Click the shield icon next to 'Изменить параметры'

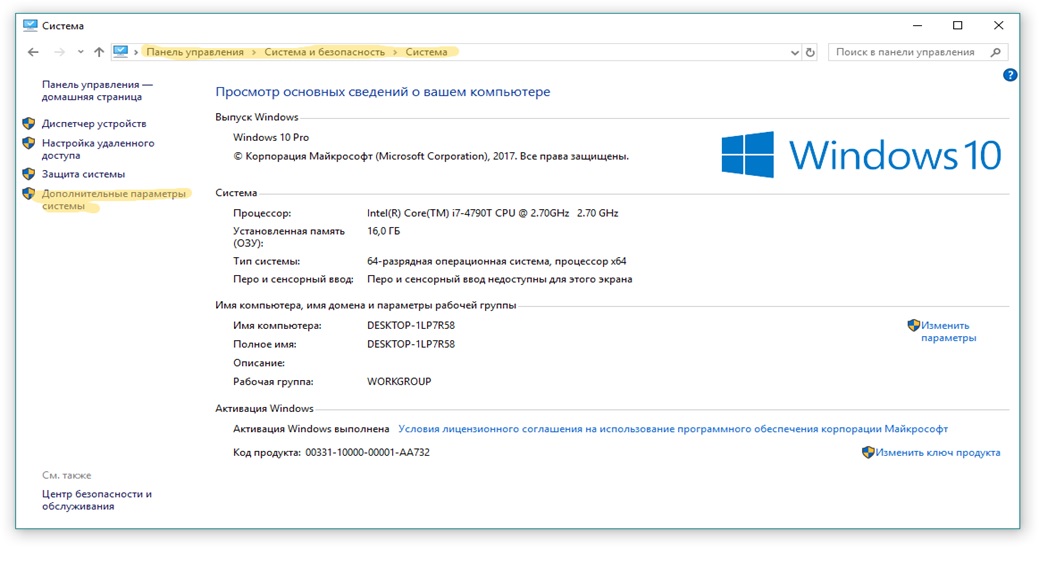pyautogui.click(x=914, y=325)
